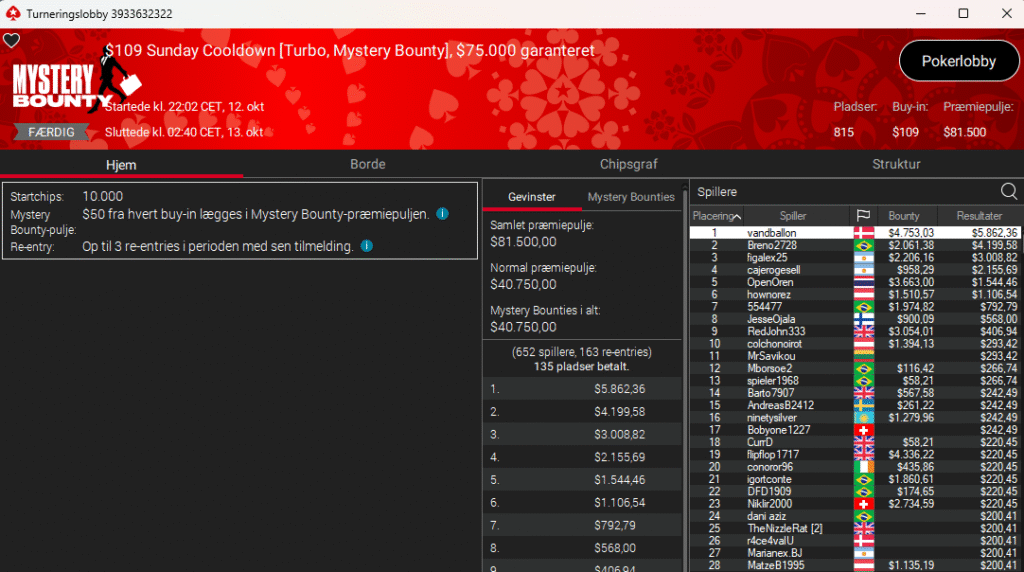Select the Mystery Bounties sub-tab

[x=630, y=197]
